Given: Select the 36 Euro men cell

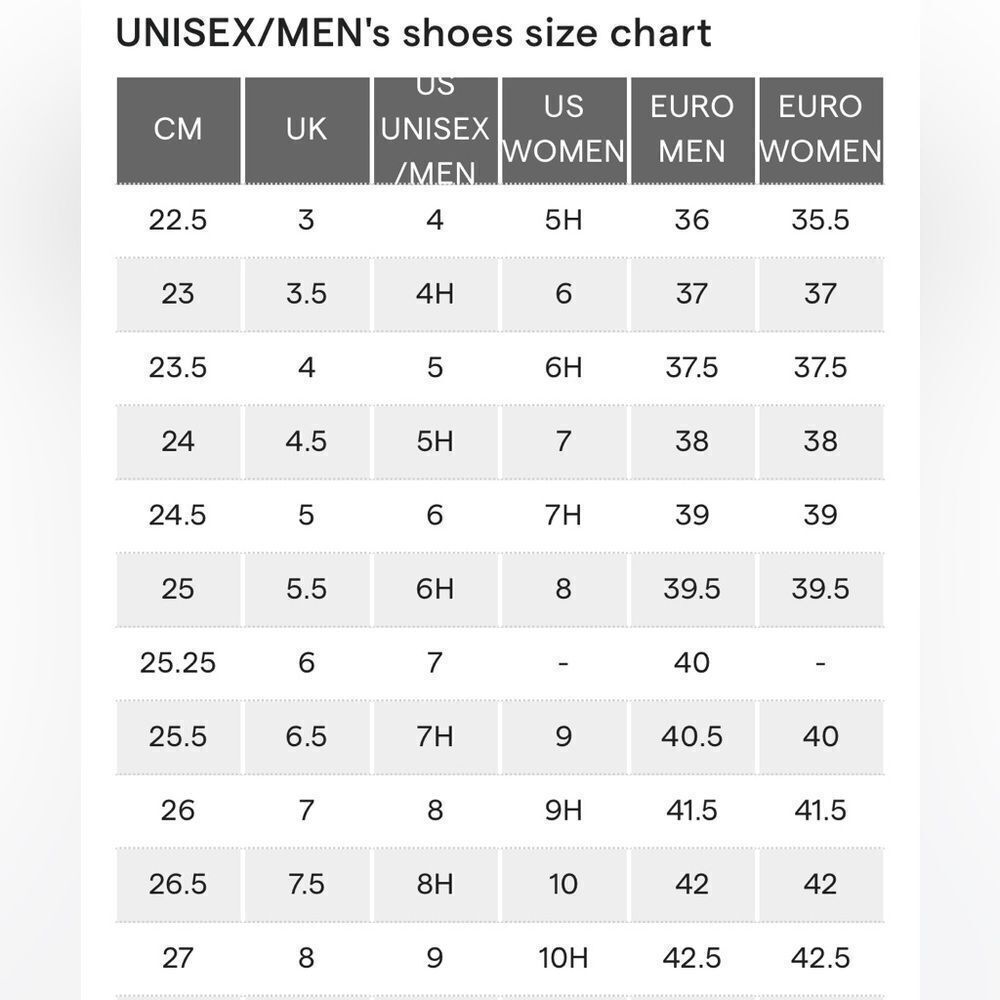Looking at the screenshot, I should point(693,220).
